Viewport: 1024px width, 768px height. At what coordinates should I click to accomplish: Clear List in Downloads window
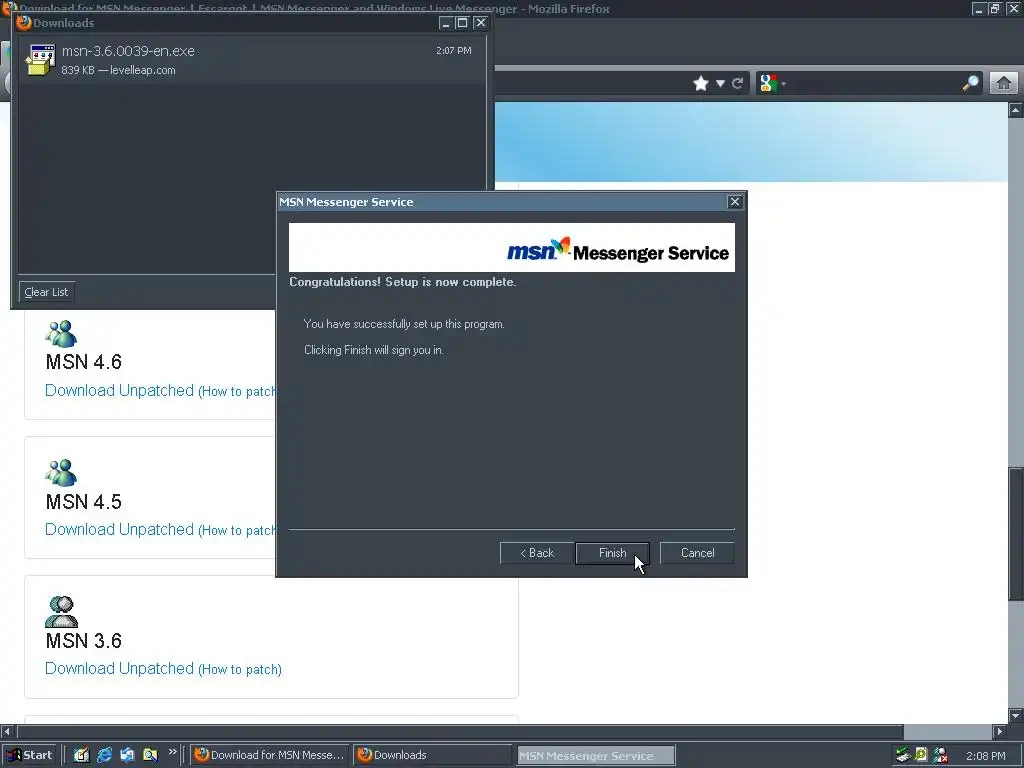[46, 292]
